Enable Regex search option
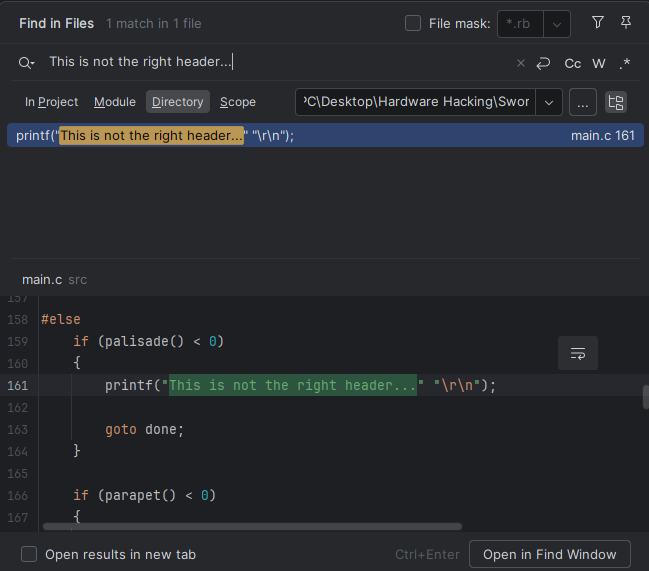Viewport: 649px width, 571px height. (625, 63)
